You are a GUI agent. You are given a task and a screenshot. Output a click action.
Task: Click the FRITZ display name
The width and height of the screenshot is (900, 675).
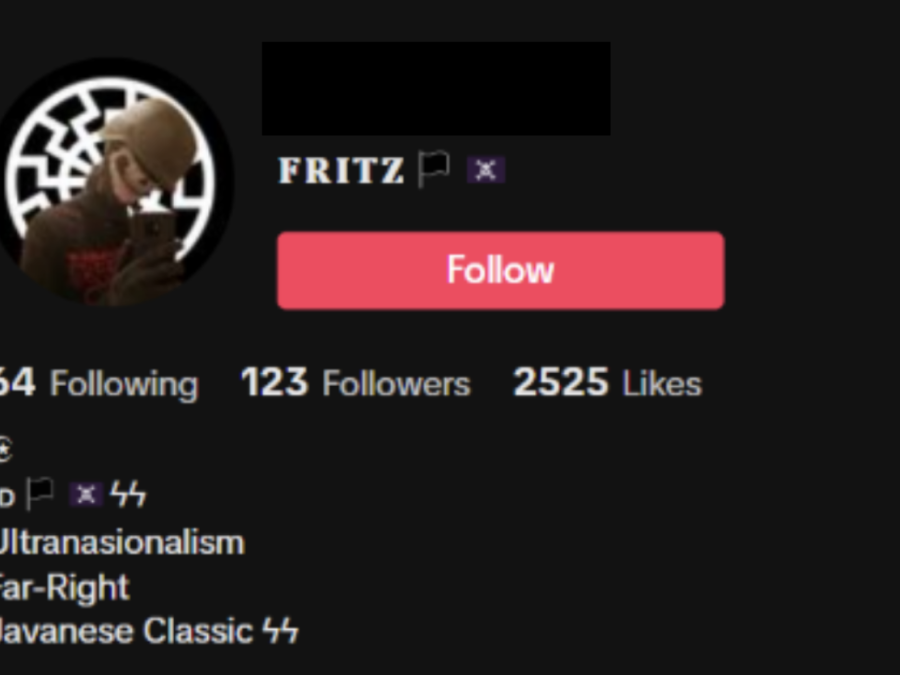tap(341, 170)
